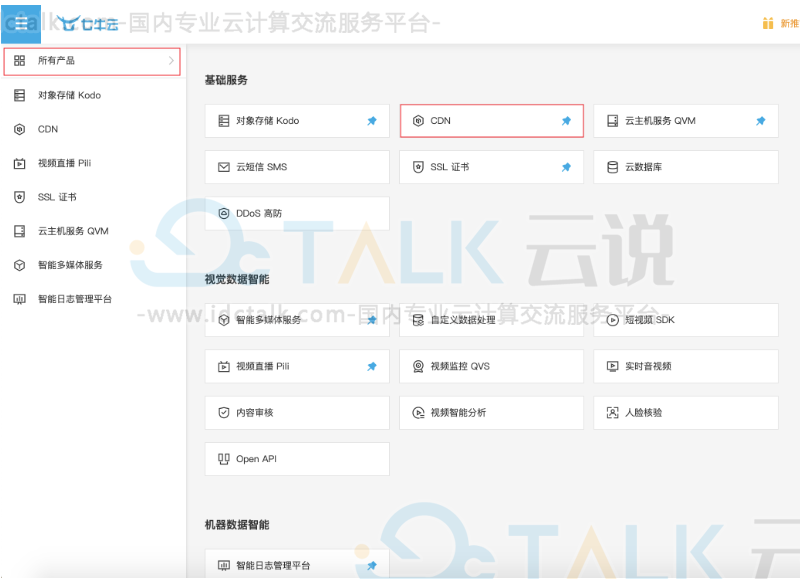Click sidebar SSL 证书 shield icon
The image size is (800, 579).
(19, 197)
